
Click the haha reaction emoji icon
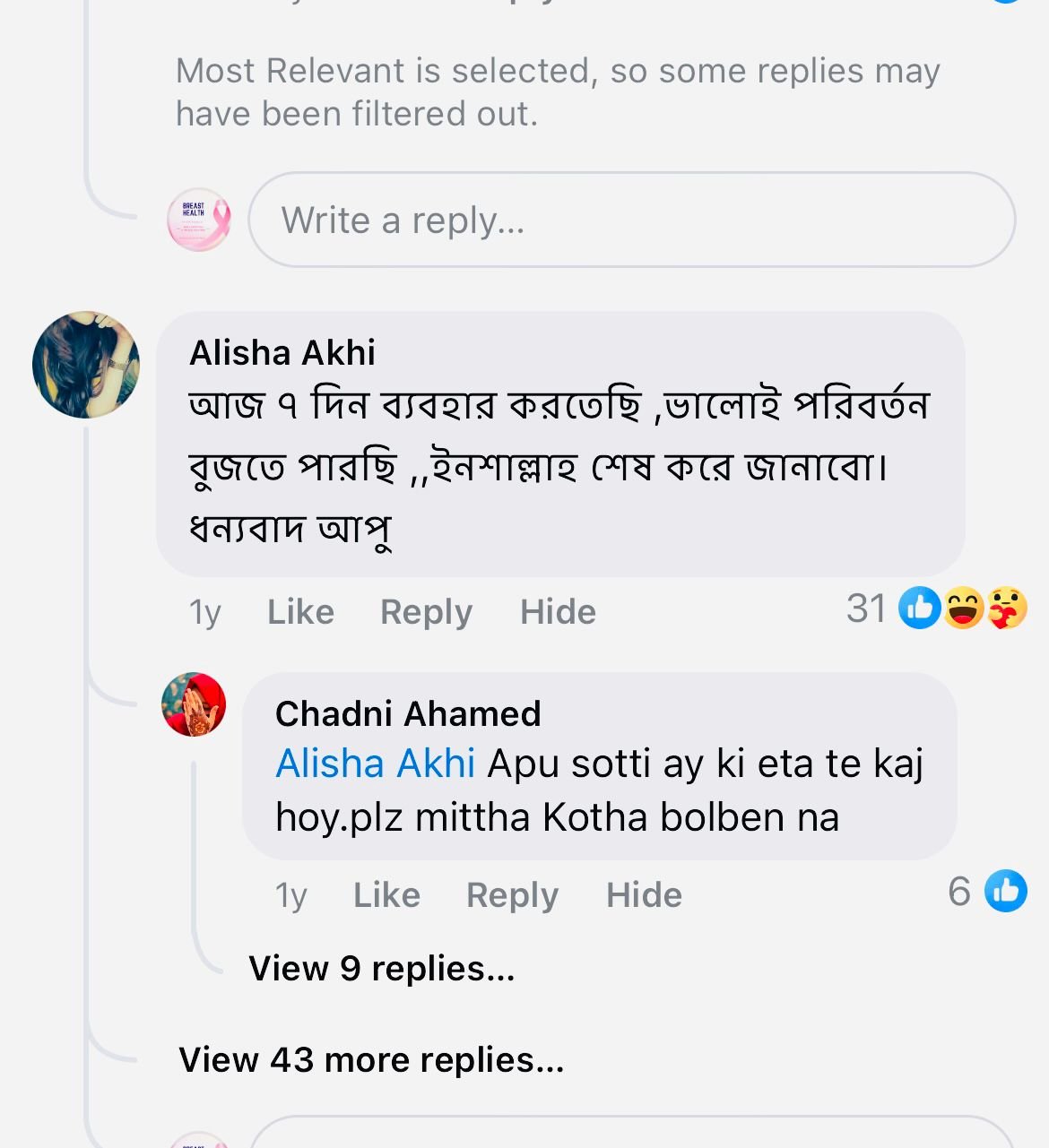point(964,609)
